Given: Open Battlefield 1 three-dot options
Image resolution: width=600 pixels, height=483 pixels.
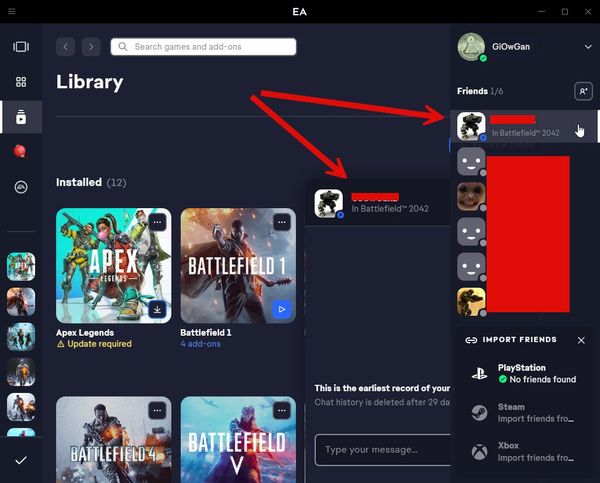Looking at the screenshot, I should pos(282,222).
